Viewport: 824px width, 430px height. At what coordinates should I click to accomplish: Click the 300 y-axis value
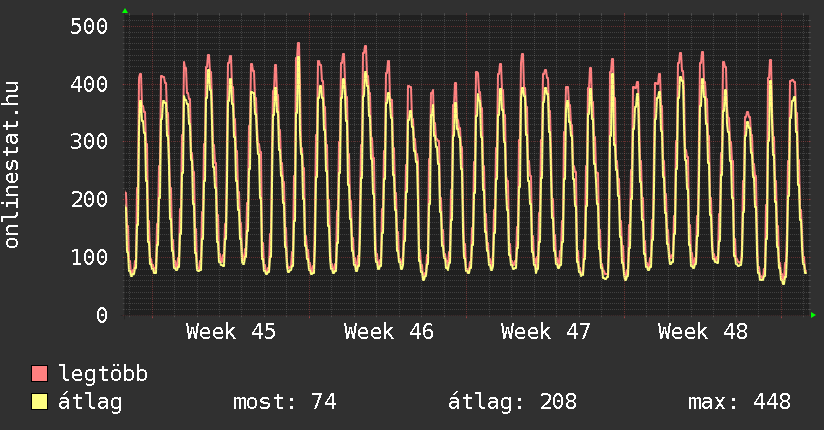pyautogui.click(x=89, y=142)
